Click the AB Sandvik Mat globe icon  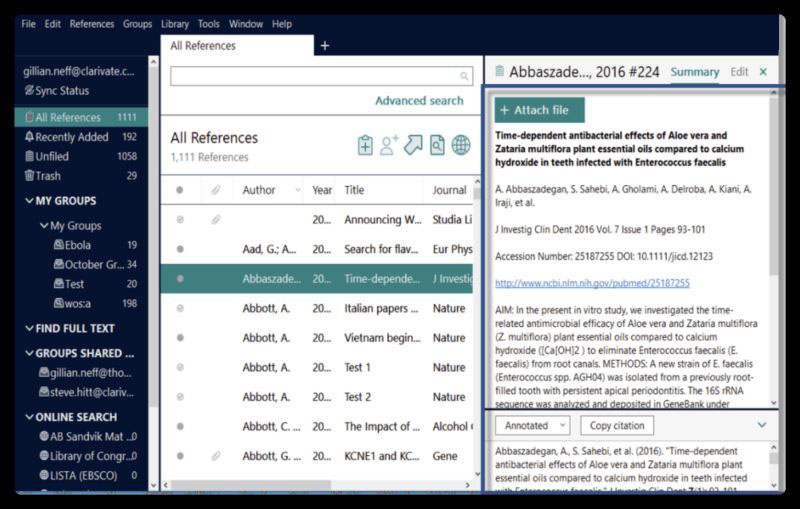pyautogui.click(x=44, y=437)
